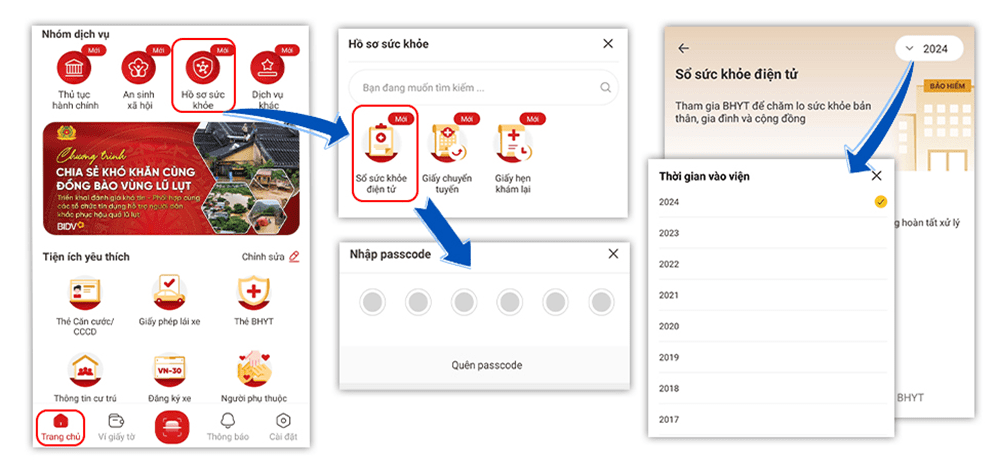Select year 2024 in the list
Viewport: 998px width, 471px height.
point(773,202)
